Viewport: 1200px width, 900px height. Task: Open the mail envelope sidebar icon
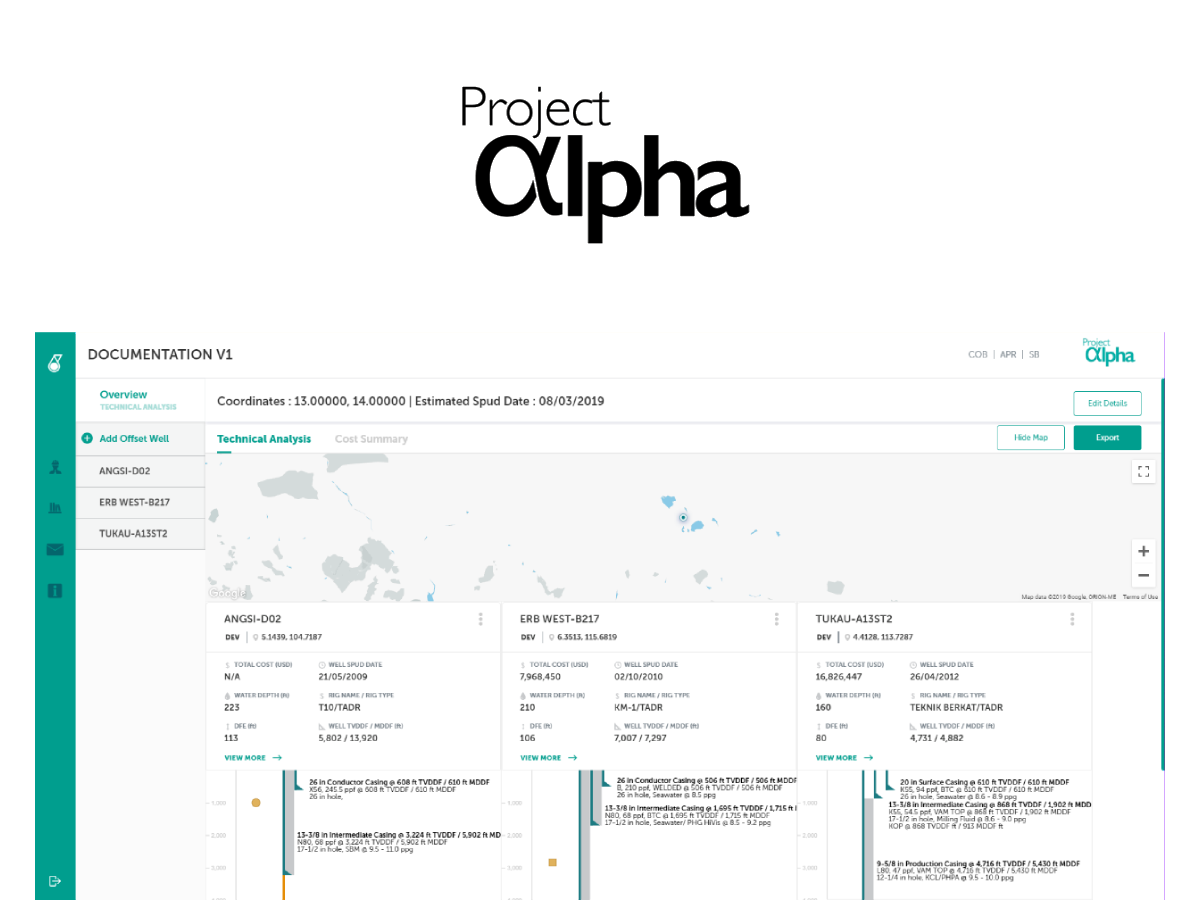55,549
